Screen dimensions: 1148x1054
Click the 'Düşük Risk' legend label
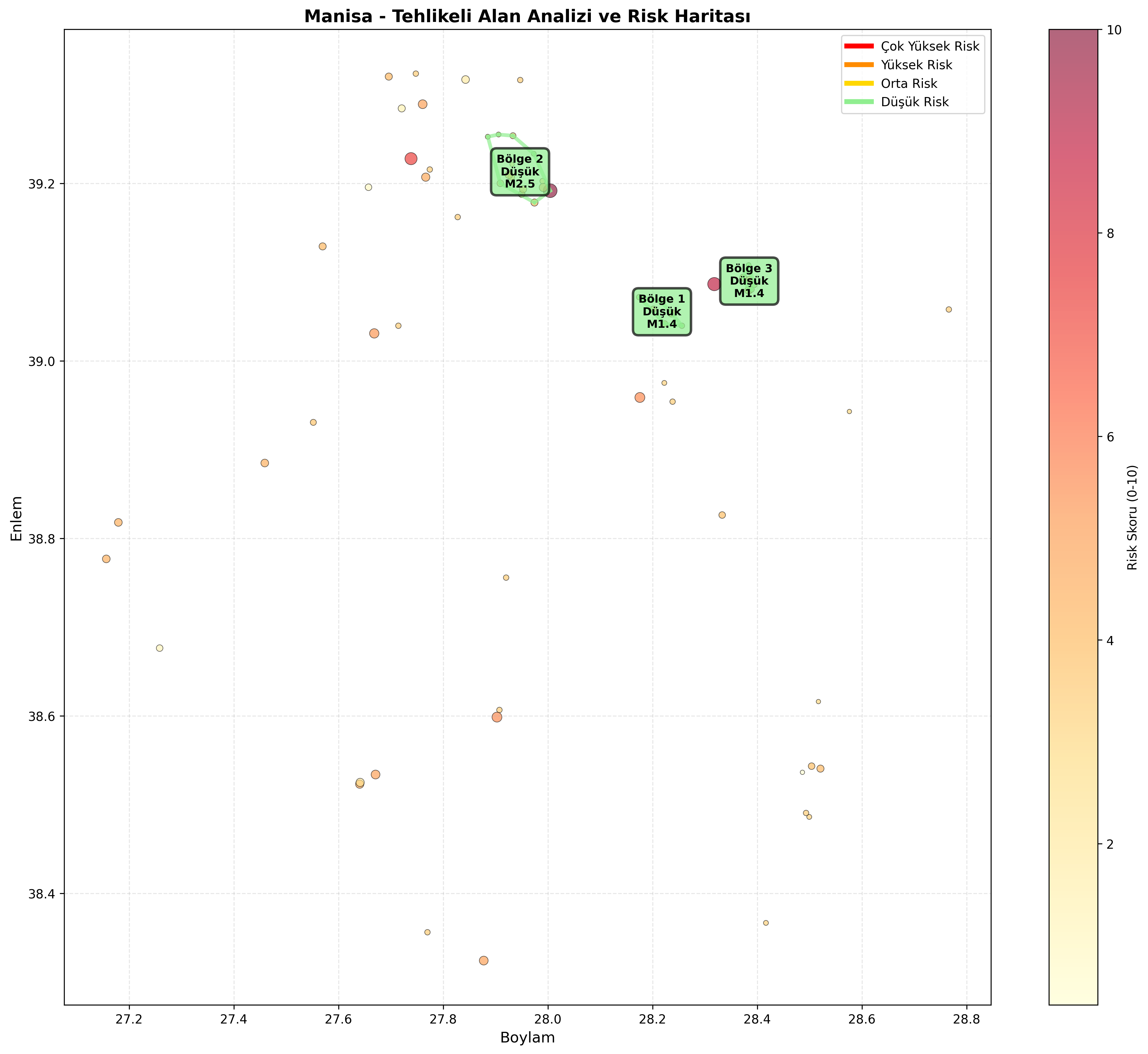(x=915, y=102)
